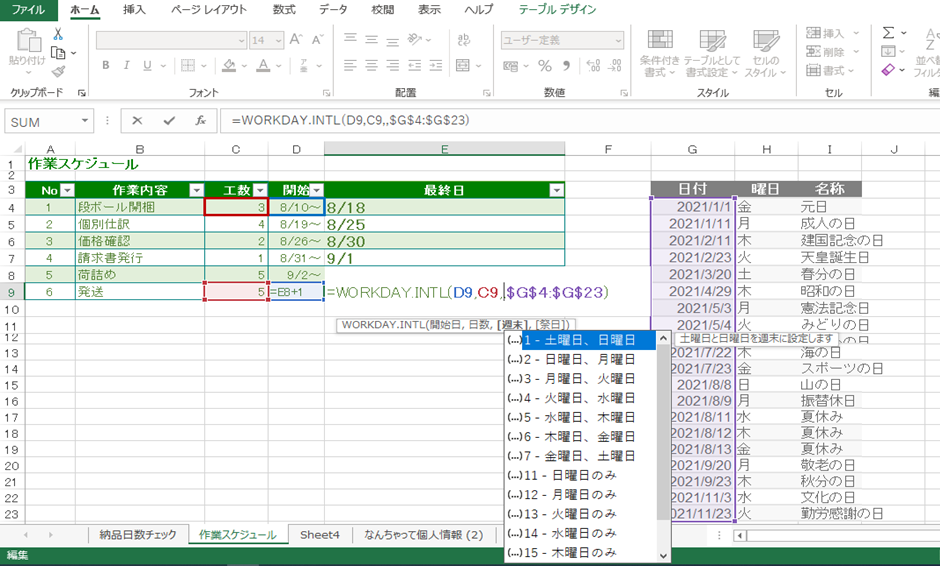Click the percent style icon
This screenshot has width=940, height=566.
545,66
